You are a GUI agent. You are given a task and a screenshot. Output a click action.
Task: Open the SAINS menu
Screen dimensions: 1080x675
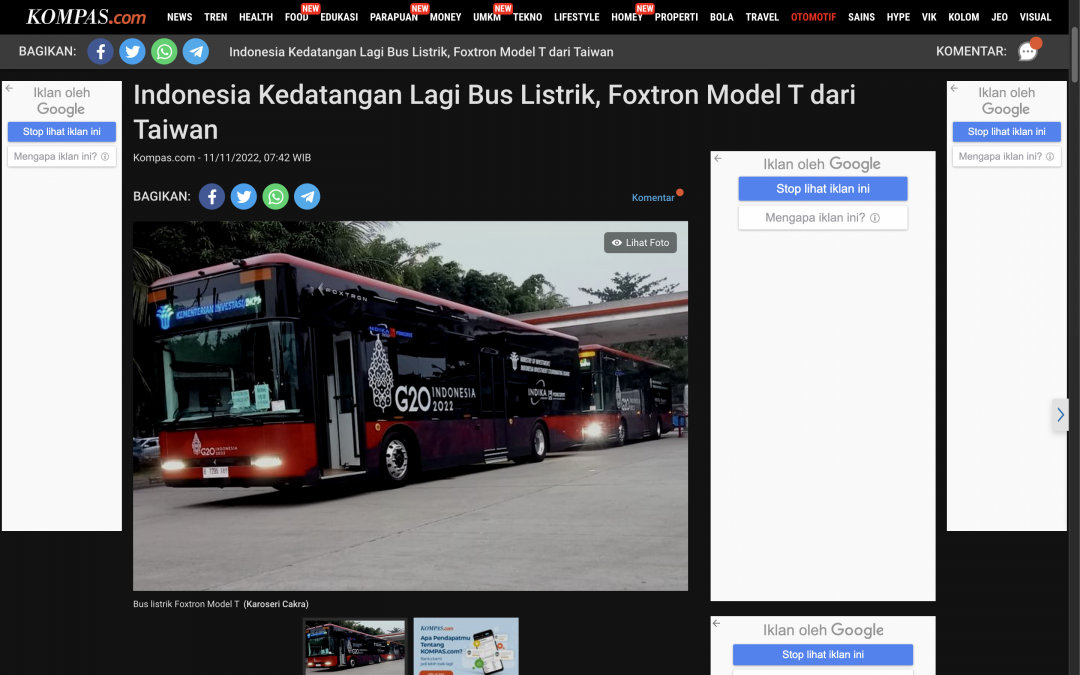click(862, 17)
